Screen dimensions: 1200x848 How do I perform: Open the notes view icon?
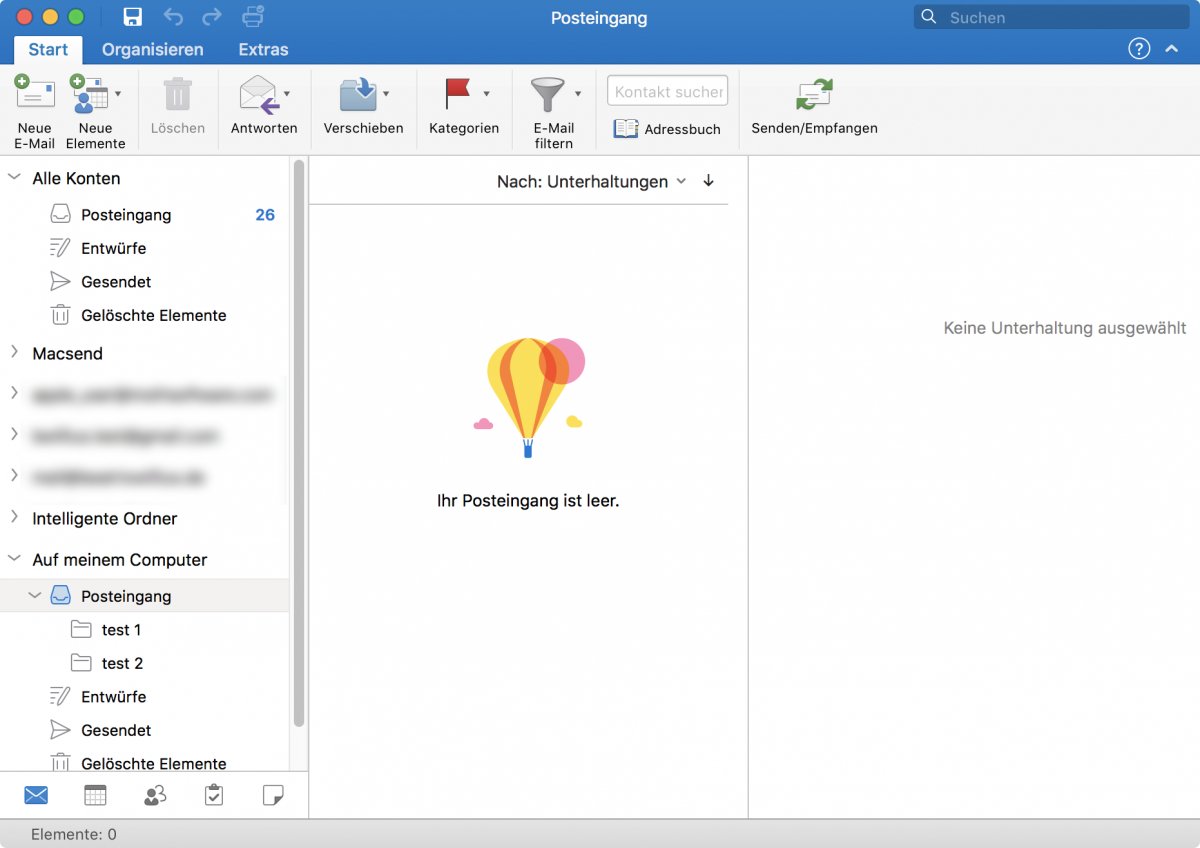pos(272,794)
